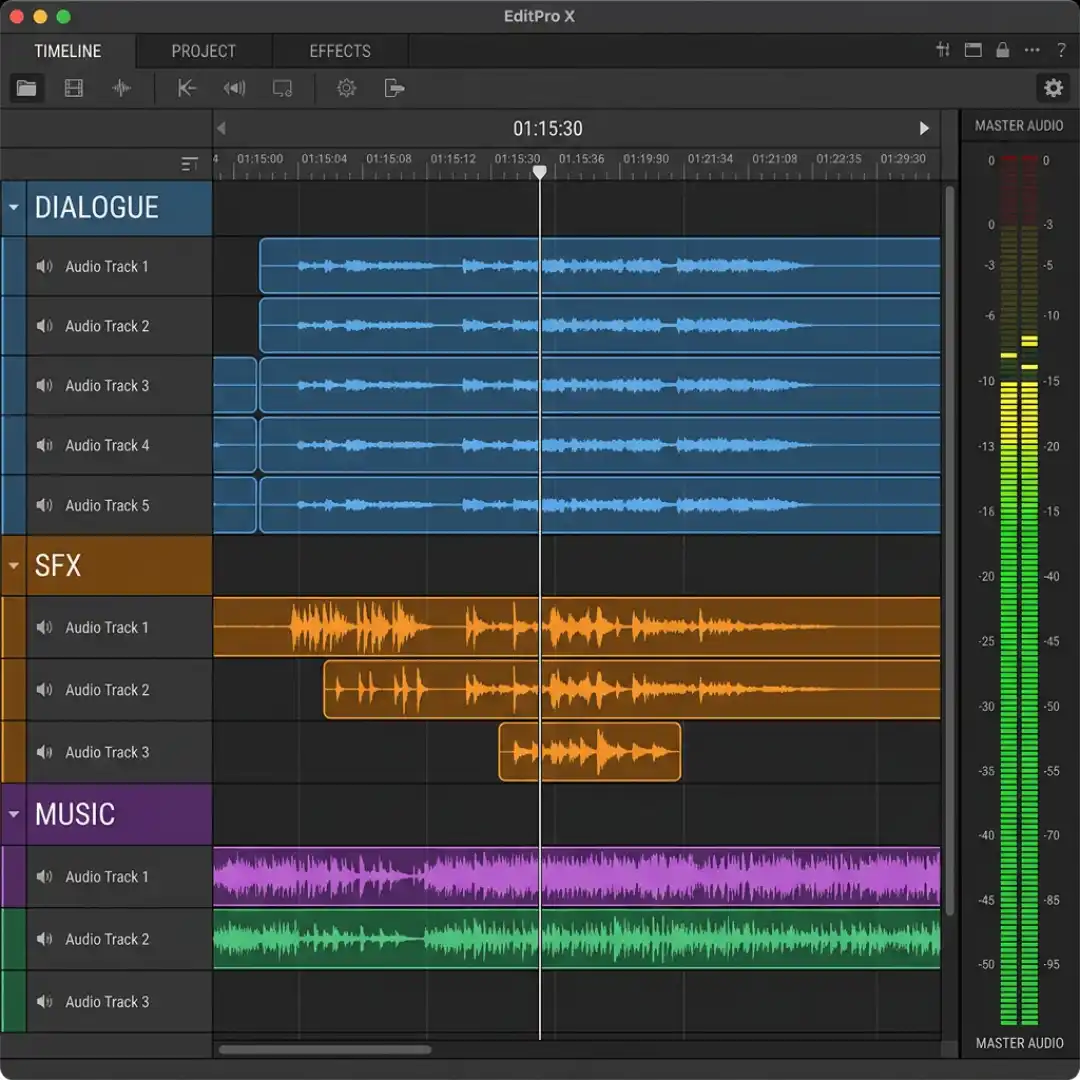The height and width of the screenshot is (1080, 1080).
Task: Mute DIALOGUE Audio Track 5
Action: [44, 506]
